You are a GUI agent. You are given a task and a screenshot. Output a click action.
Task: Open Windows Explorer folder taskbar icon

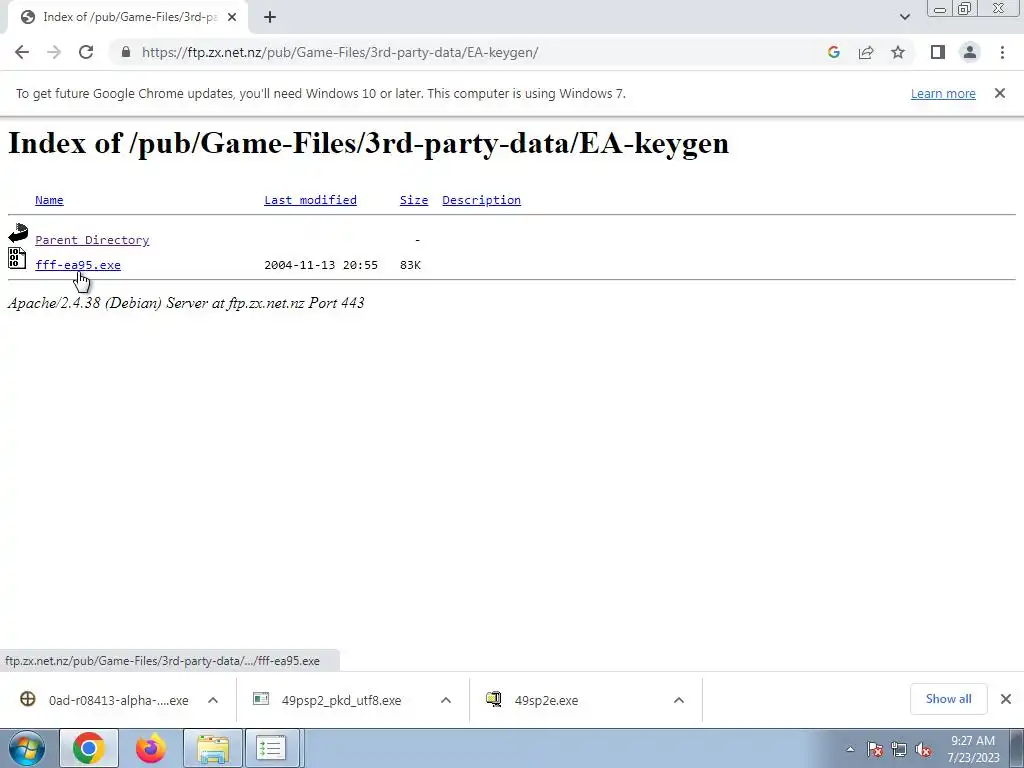(x=213, y=748)
